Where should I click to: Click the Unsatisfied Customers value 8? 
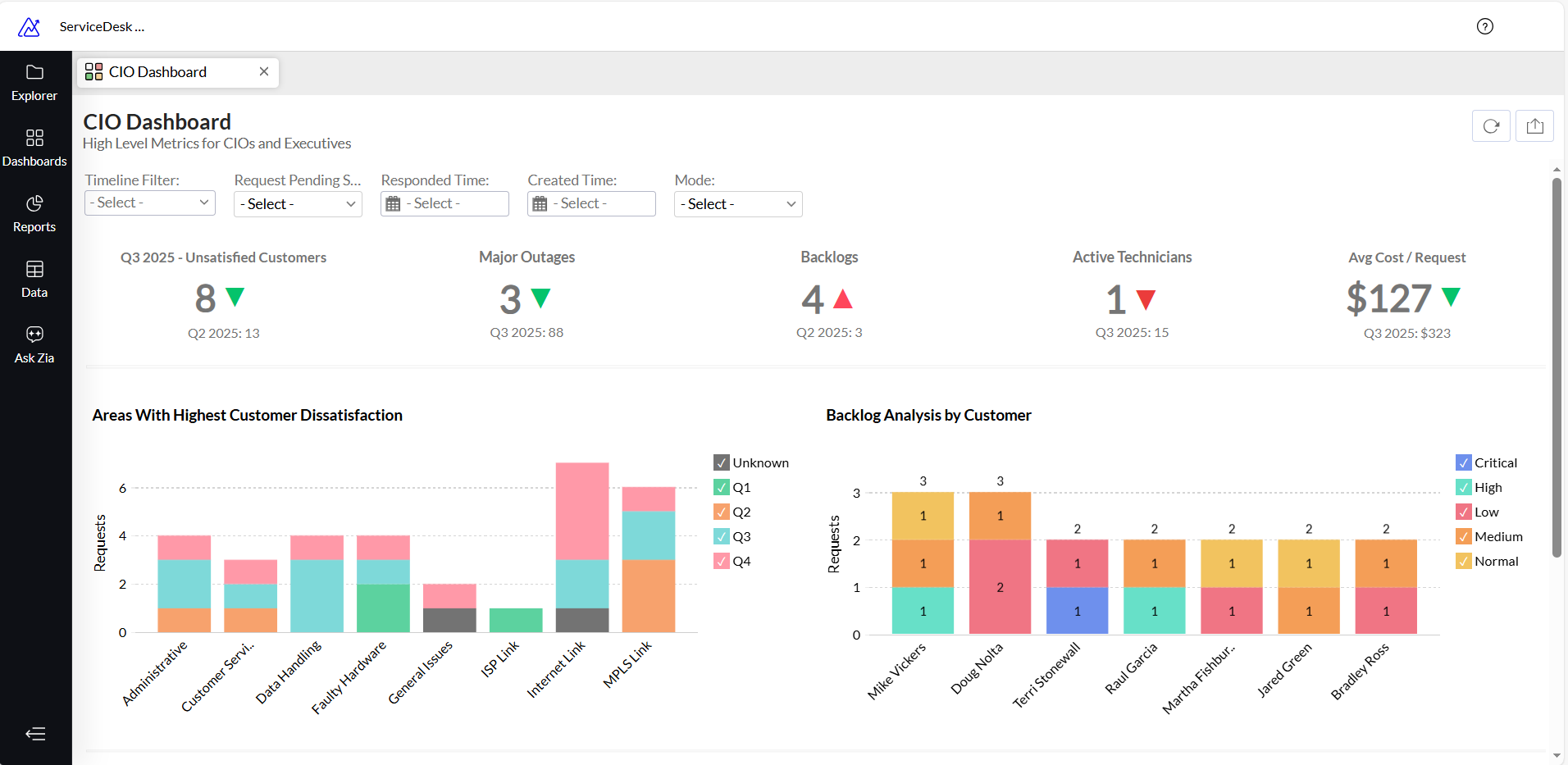pos(206,298)
